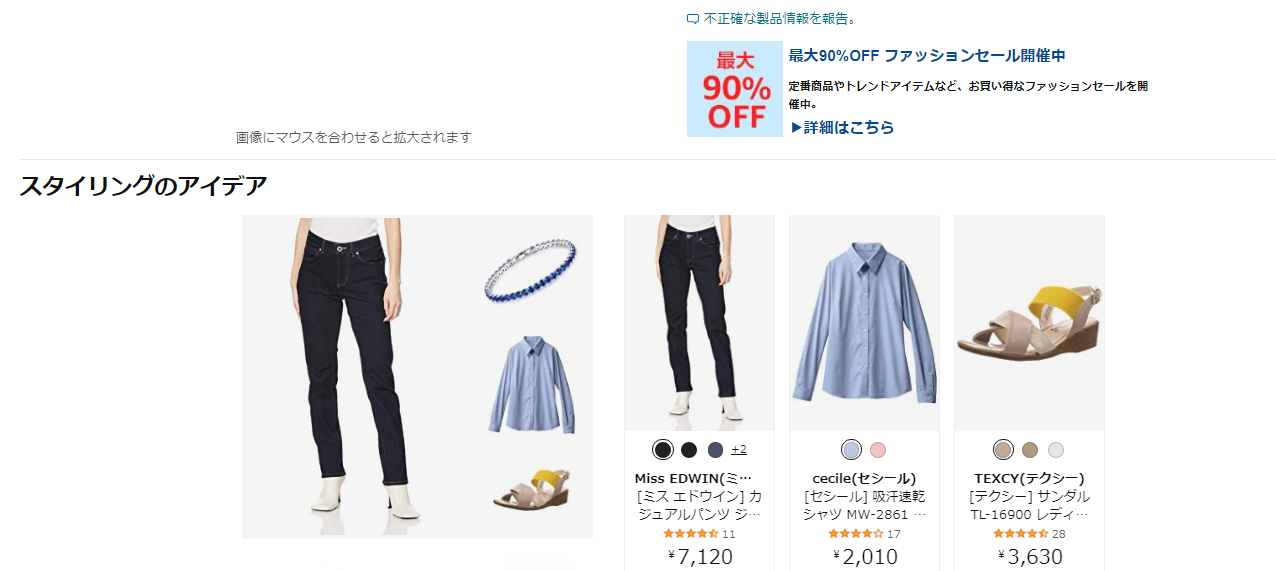Open the 90% OFF sale banner image

coord(735,89)
